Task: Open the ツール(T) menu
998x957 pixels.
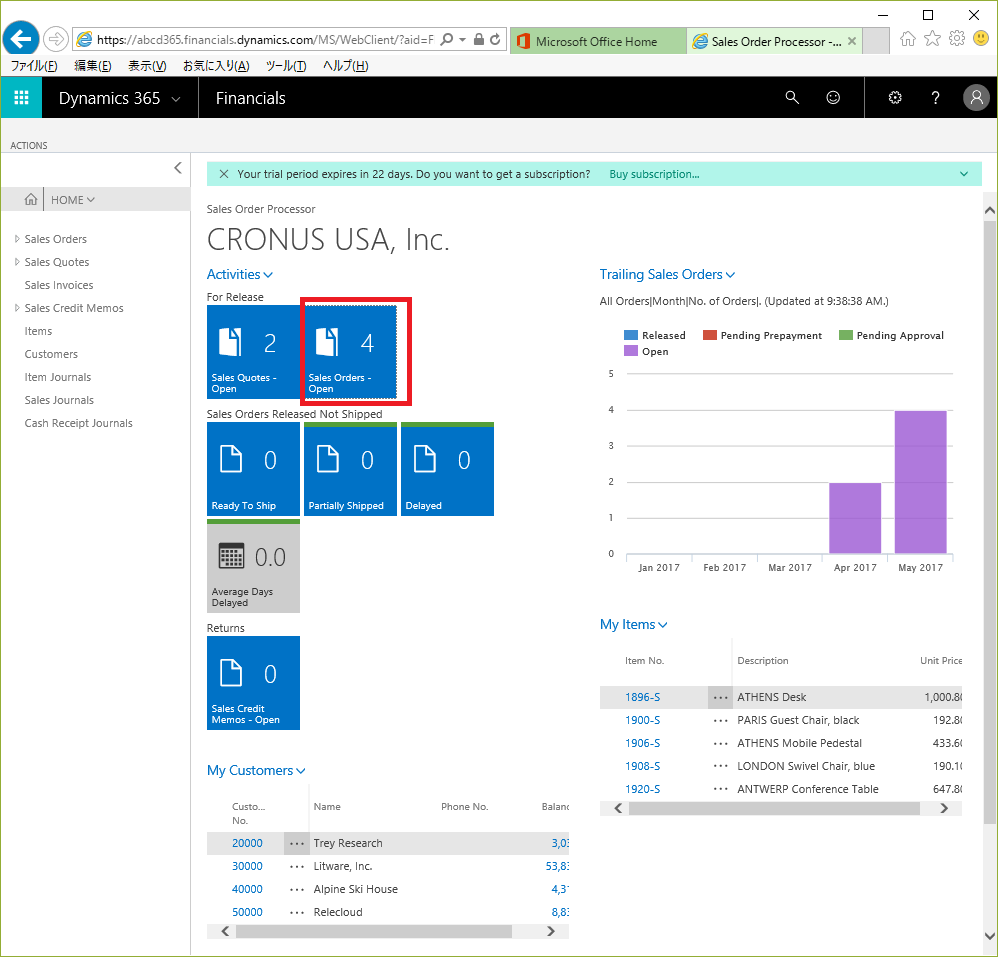Action: 286,66
